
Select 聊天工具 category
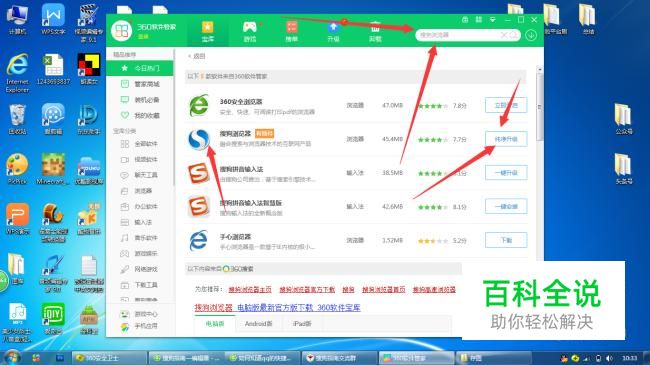[140, 175]
